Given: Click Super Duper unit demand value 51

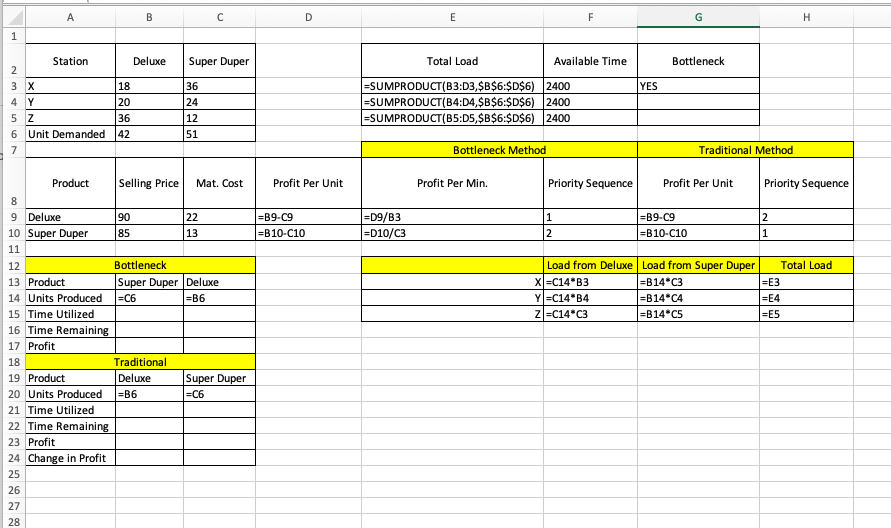Looking at the screenshot, I should coord(219,134).
